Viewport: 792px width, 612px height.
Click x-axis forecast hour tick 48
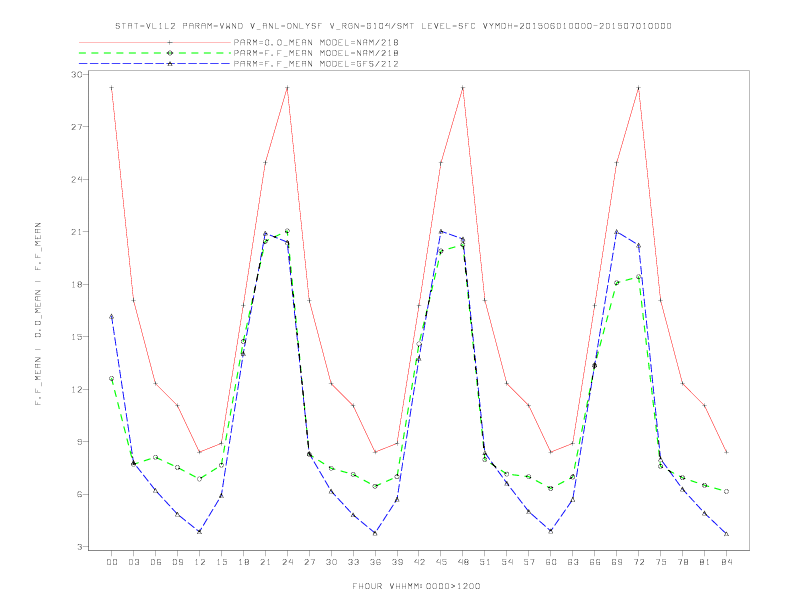[x=463, y=562]
